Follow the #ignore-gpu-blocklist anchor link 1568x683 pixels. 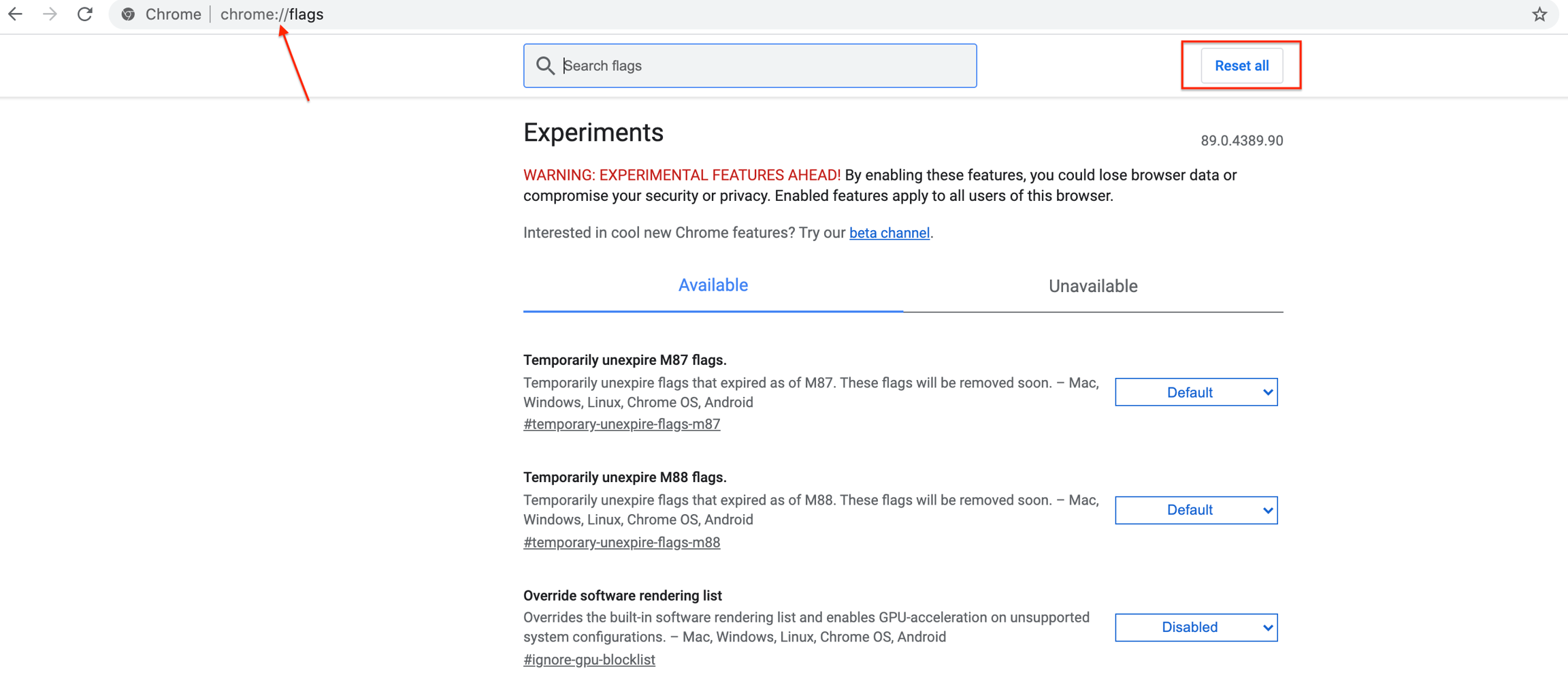pos(589,660)
